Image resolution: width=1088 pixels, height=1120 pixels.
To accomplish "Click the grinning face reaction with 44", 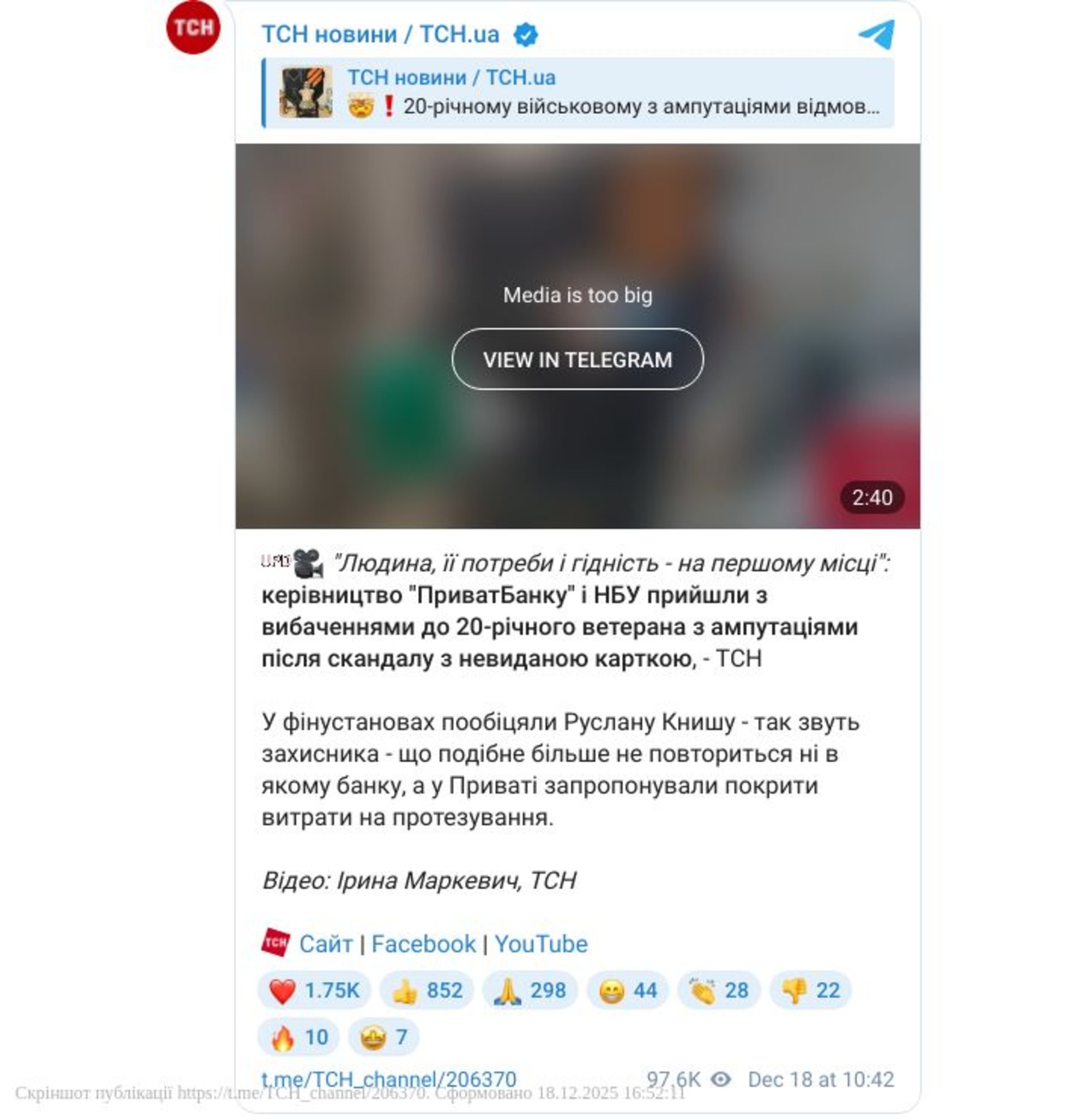I will coord(628,991).
